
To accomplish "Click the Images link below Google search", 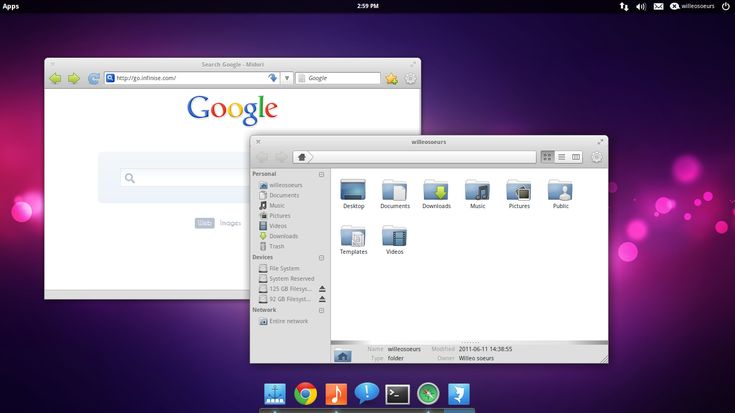I will 230,223.
